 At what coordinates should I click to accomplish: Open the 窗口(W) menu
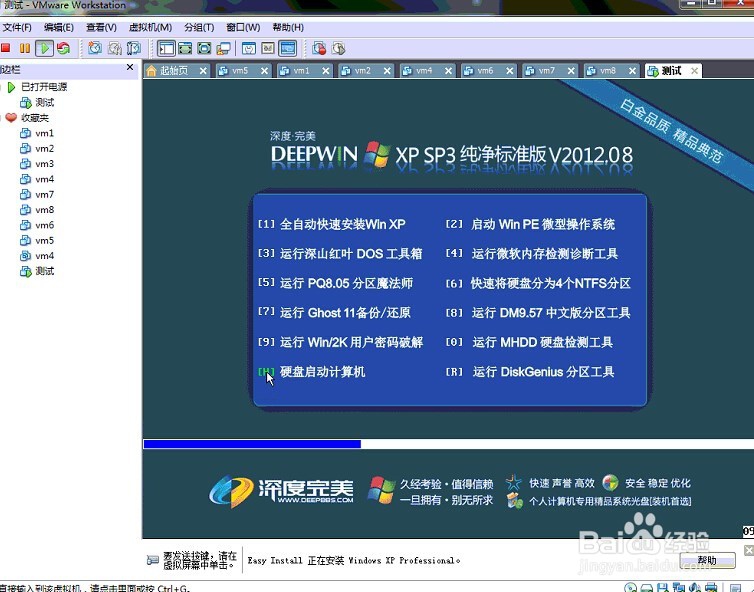pyautogui.click(x=243, y=27)
